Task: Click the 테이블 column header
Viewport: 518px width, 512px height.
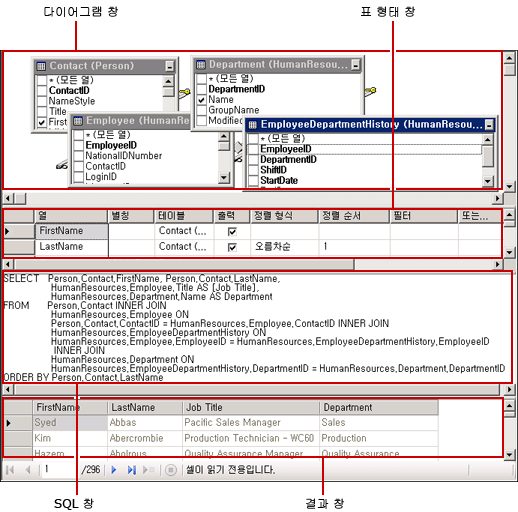Action: click(x=184, y=216)
